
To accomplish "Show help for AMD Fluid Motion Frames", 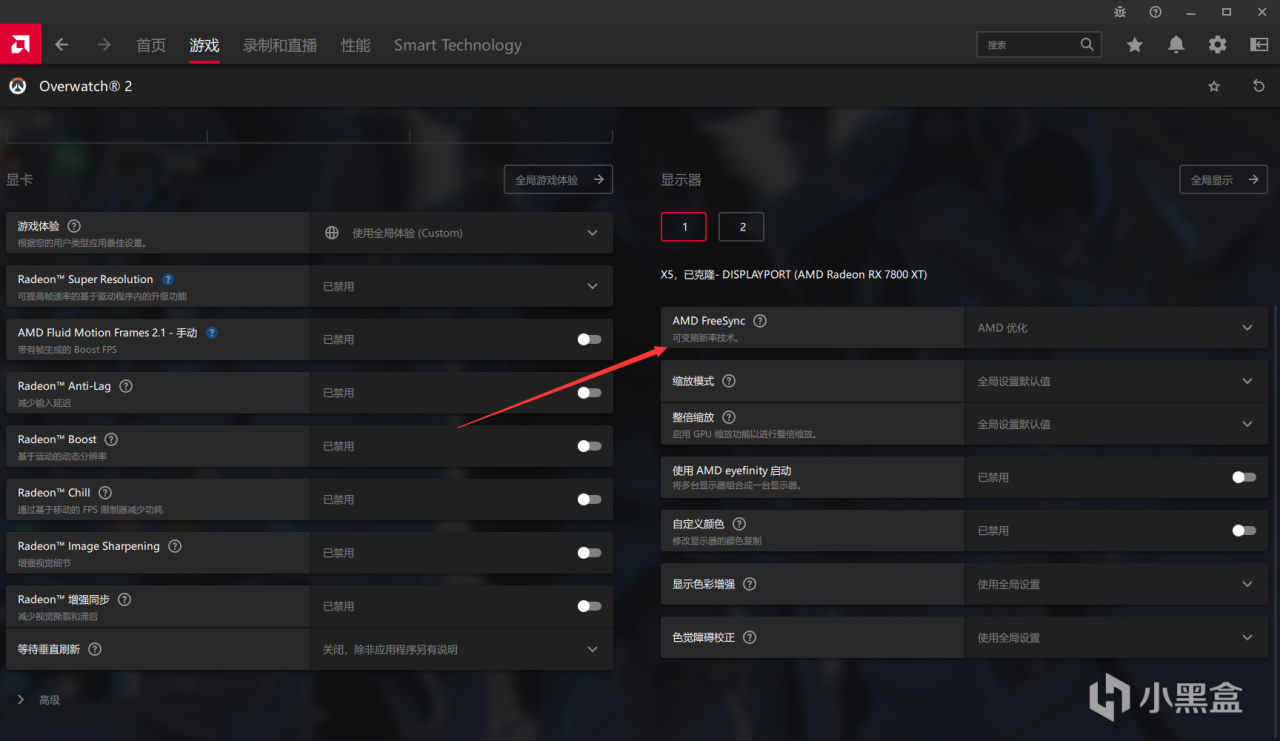I will click(x=212, y=333).
